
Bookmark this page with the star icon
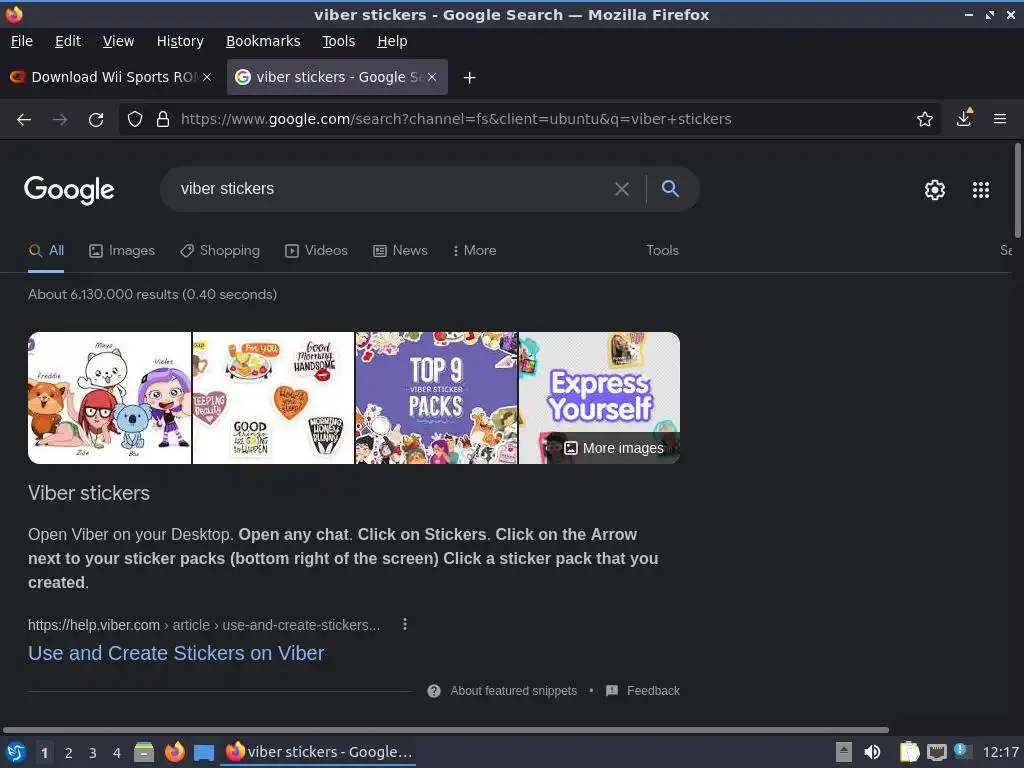(x=924, y=119)
